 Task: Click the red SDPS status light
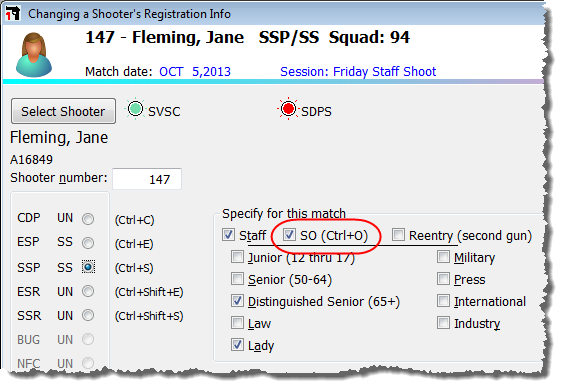[288, 109]
